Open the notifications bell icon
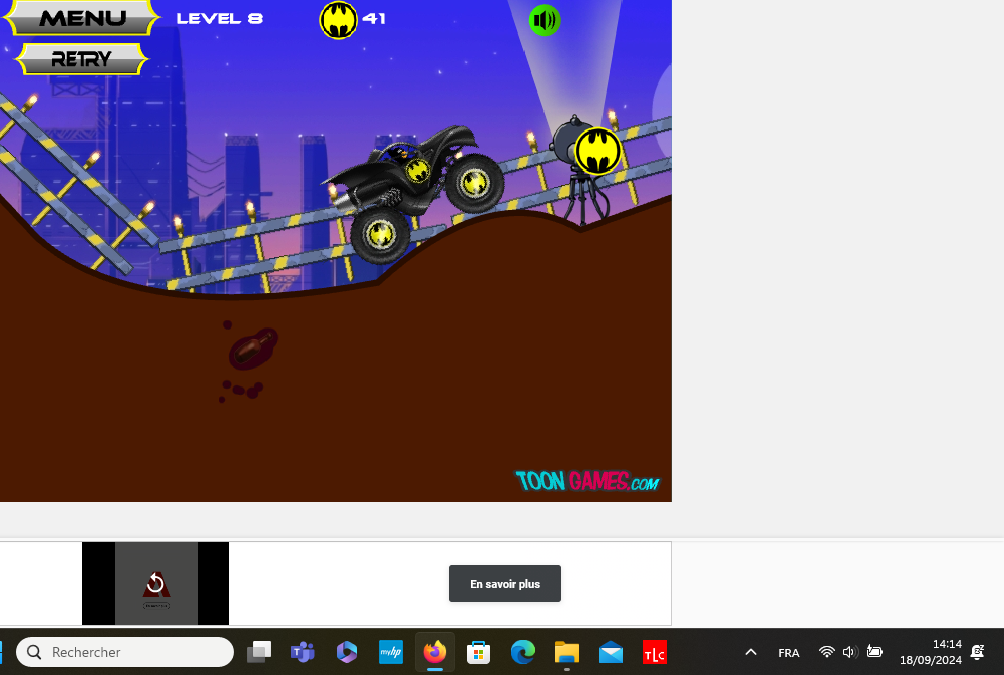 (978, 652)
